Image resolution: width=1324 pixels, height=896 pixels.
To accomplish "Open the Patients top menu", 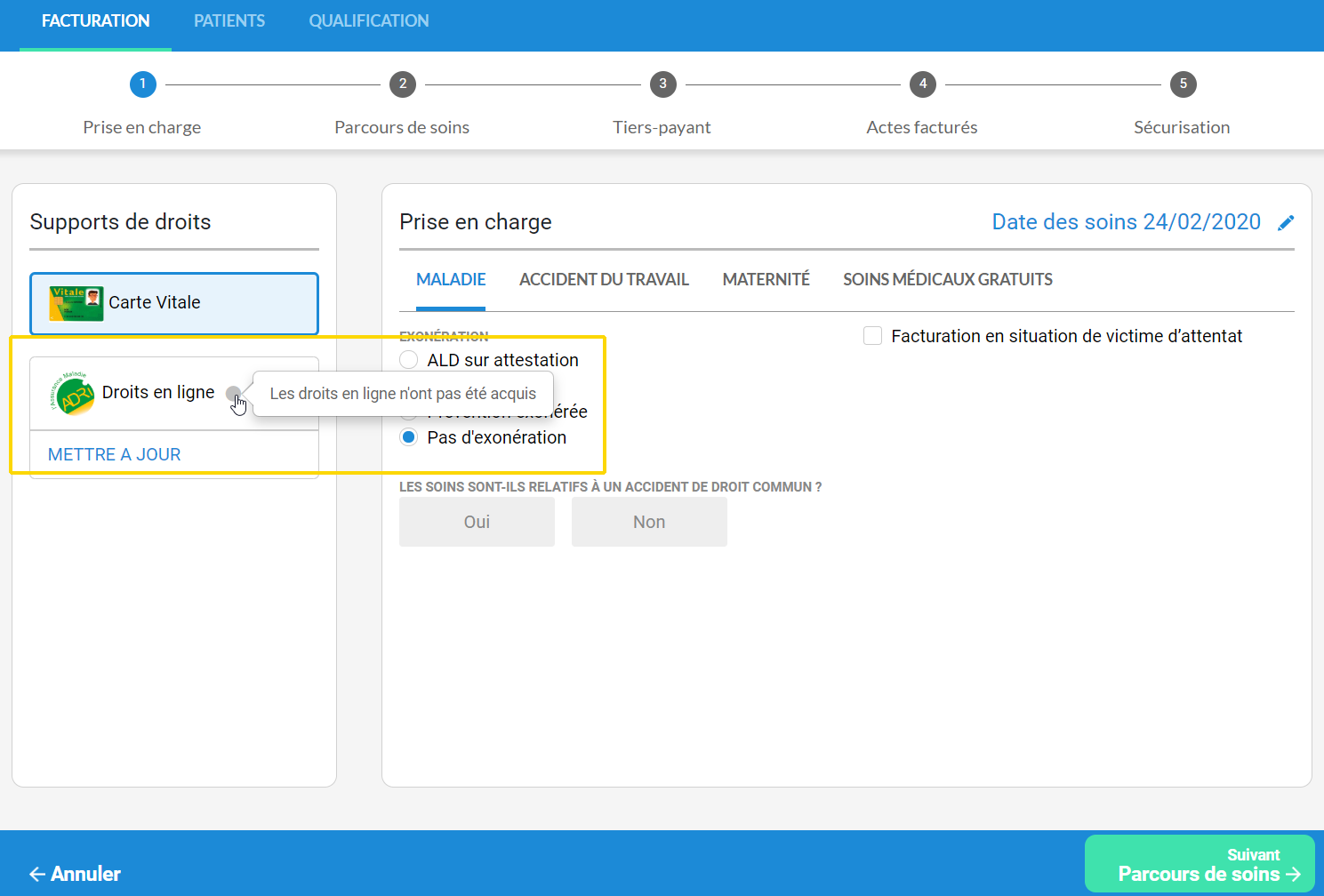I will coord(229,21).
